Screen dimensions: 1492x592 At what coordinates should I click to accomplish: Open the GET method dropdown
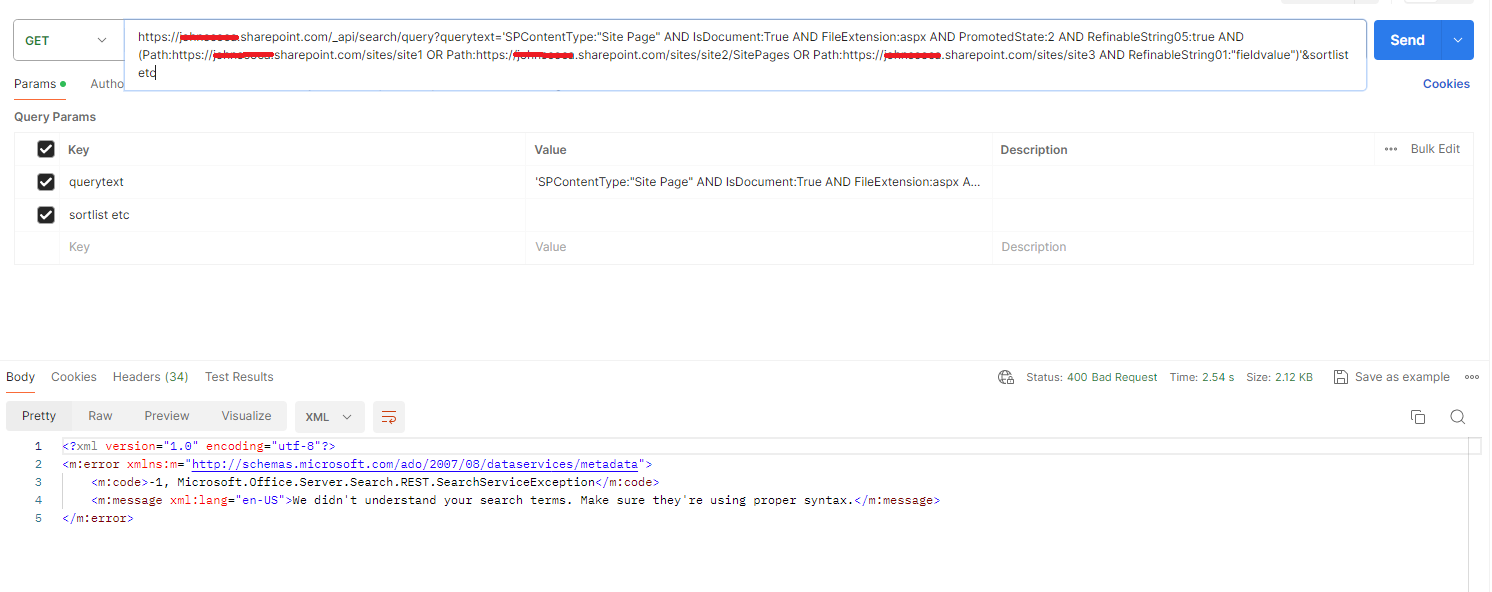pos(100,40)
